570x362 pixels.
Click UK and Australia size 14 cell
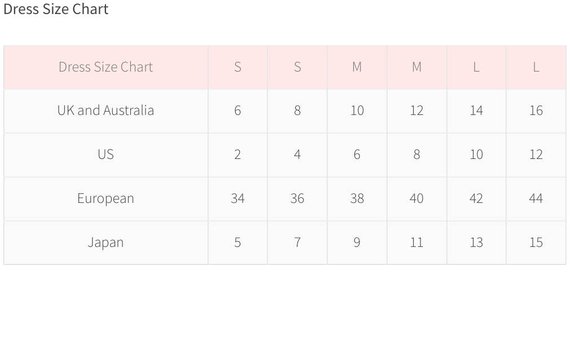[476, 111]
